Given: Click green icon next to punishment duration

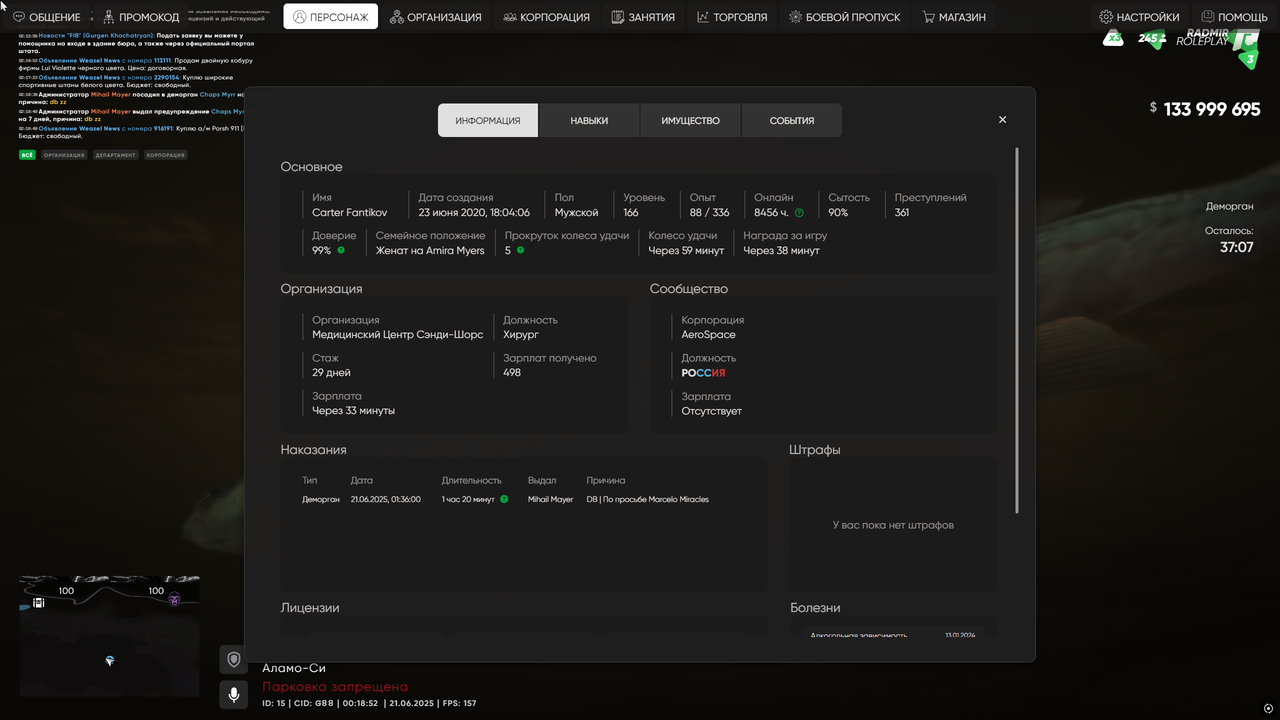Looking at the screenshot, I should 504,499.
